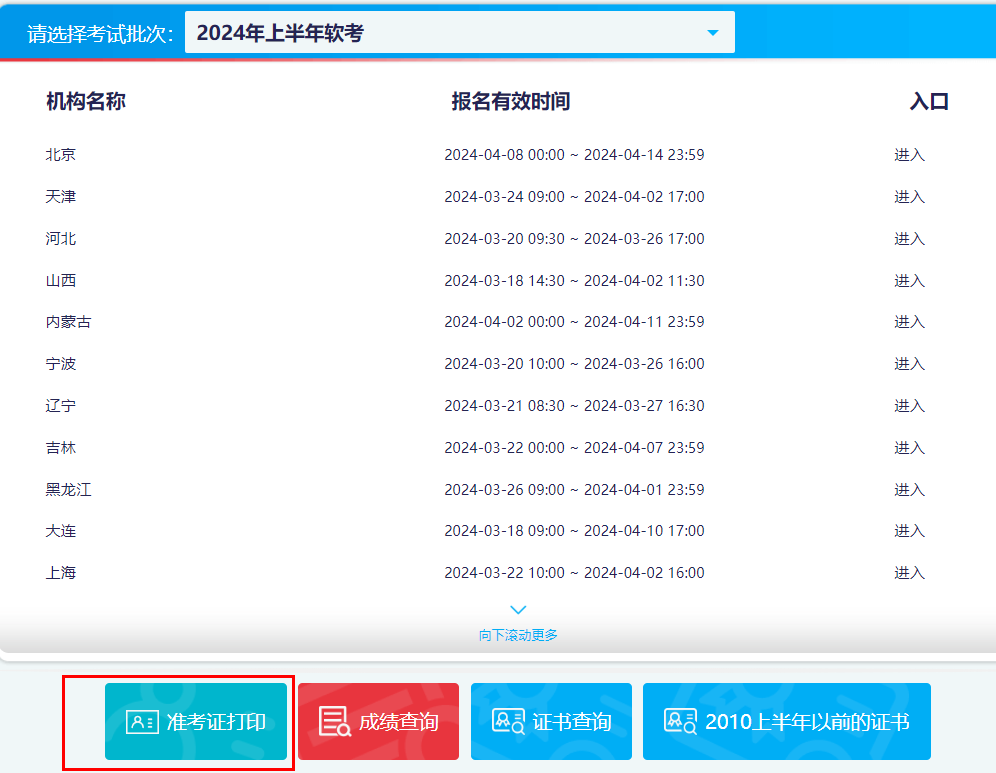Viewport: 996px width, 773px height.
Task: Click the down chevron above 向下滚动更多
Action: (x=518, y=610)
